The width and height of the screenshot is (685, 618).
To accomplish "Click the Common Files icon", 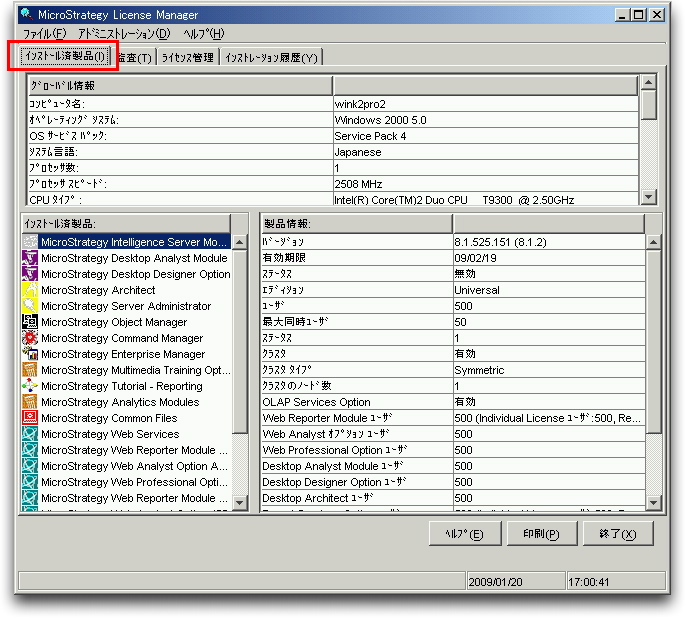I will [30, 418].
